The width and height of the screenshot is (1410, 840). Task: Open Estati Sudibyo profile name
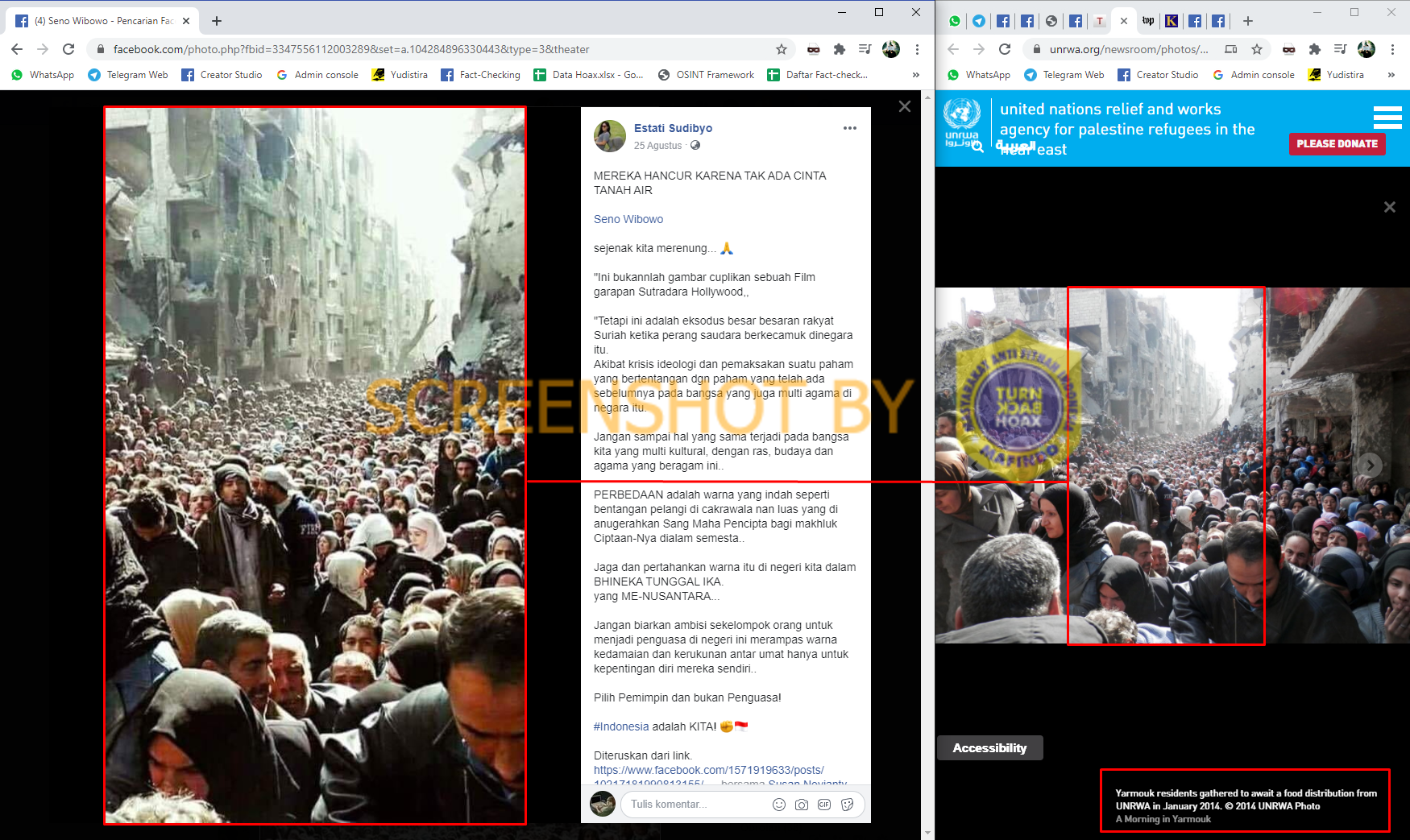tap(673, 128)
